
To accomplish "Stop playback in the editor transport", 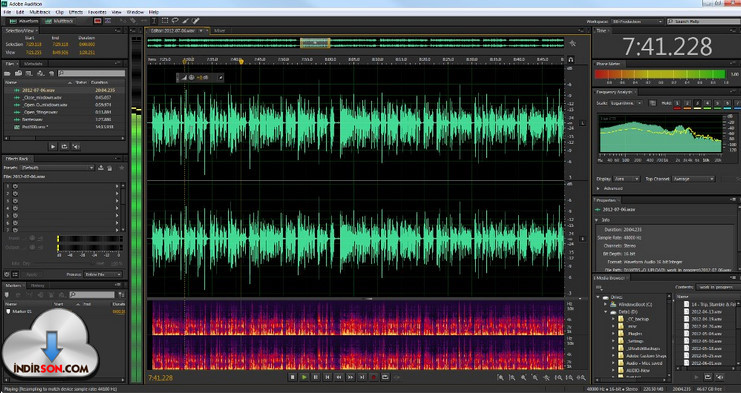I will click(x=293, y=377).
